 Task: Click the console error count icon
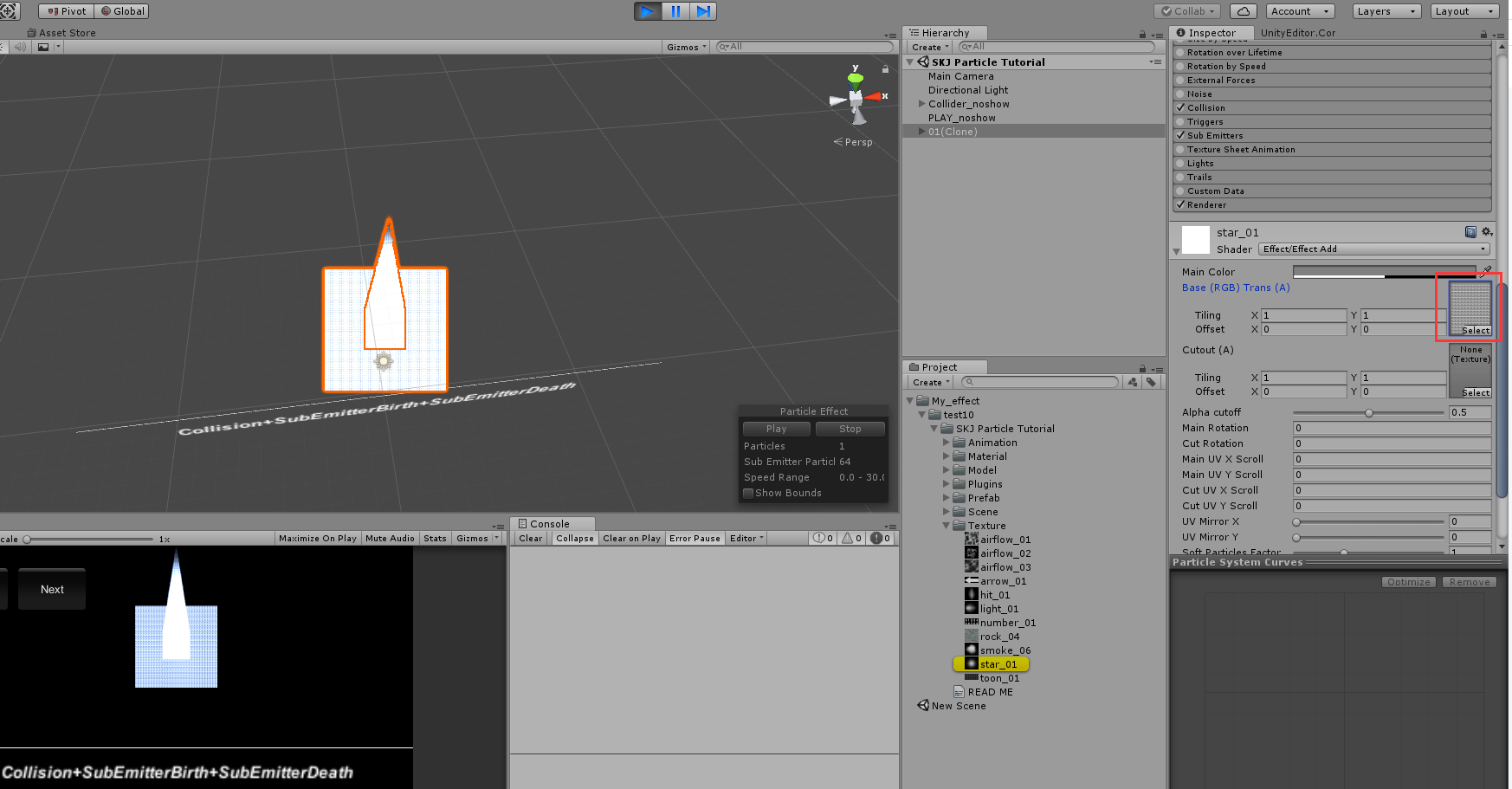[881, 538]
